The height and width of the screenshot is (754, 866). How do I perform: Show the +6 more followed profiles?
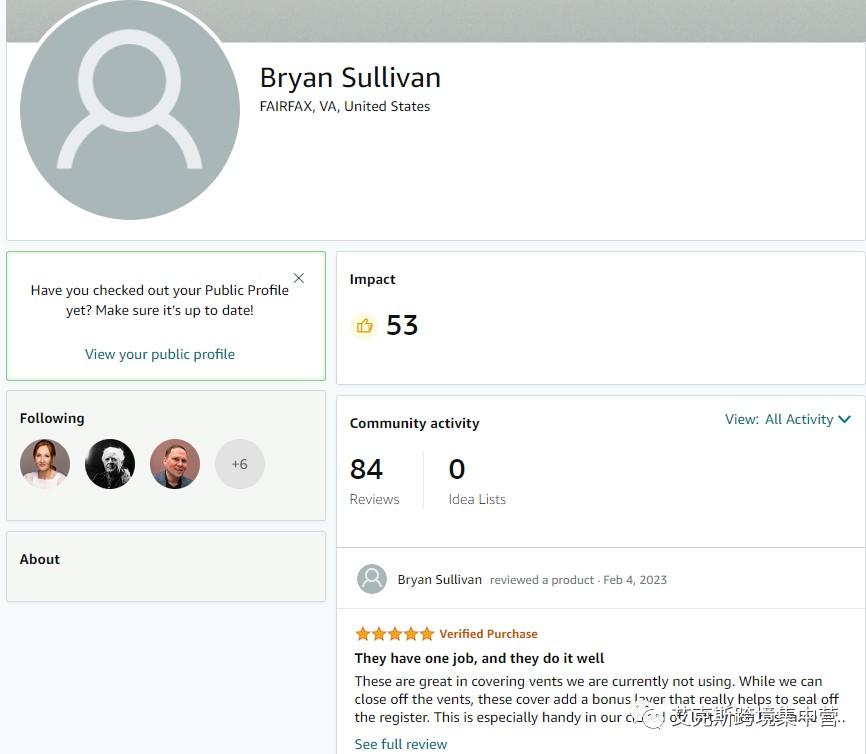(x=240, y=464)
